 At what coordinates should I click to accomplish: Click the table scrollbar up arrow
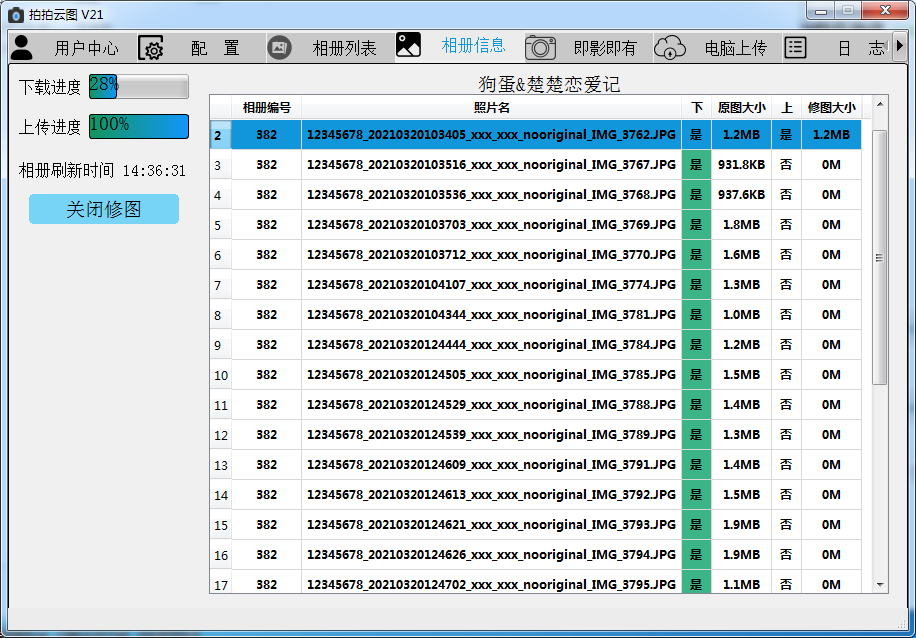[880, 104]
